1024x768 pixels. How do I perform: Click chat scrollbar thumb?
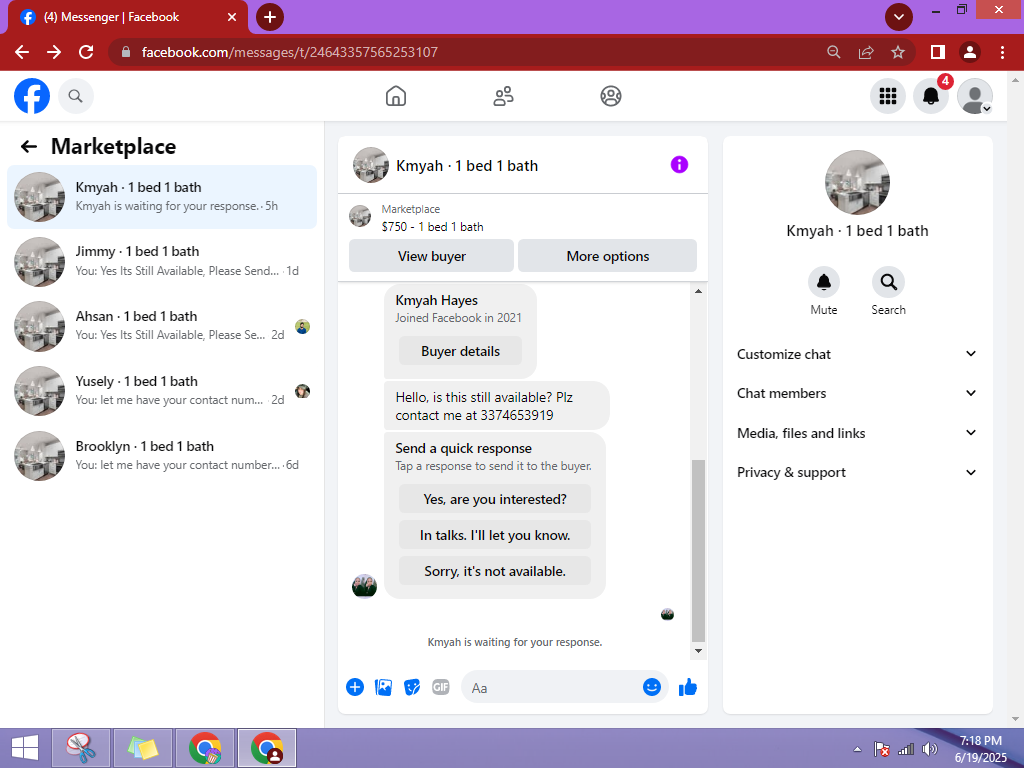pyautogui.click(x=698, y=551)
